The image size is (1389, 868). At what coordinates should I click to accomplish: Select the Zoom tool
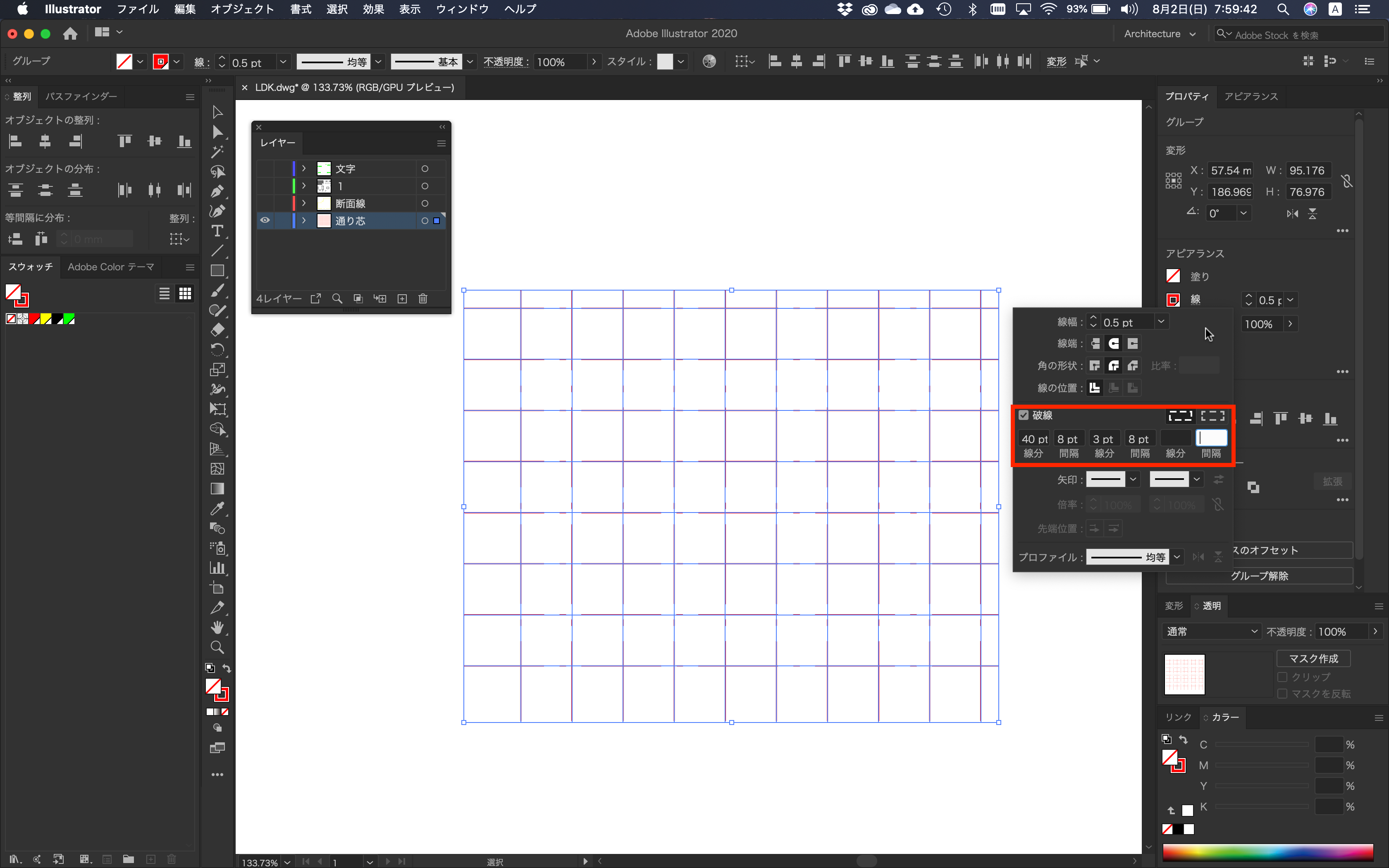tap(217, 648)
